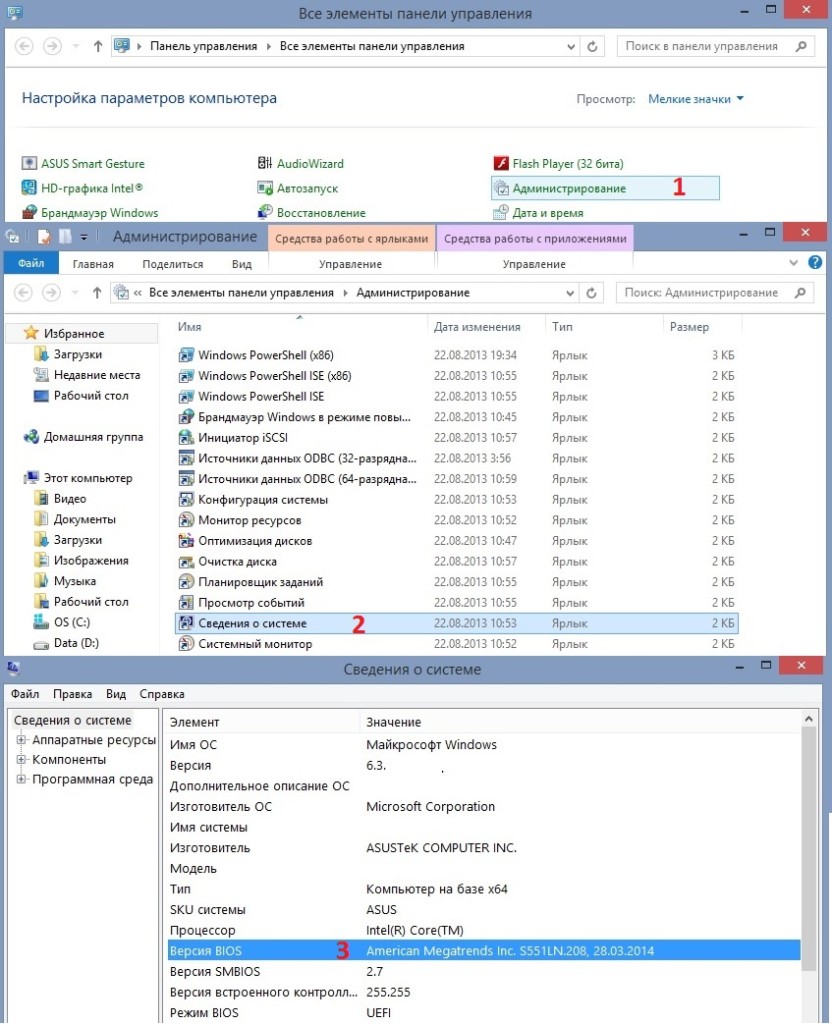Refresh the Control Panel address bar

(x=592, y=46)
